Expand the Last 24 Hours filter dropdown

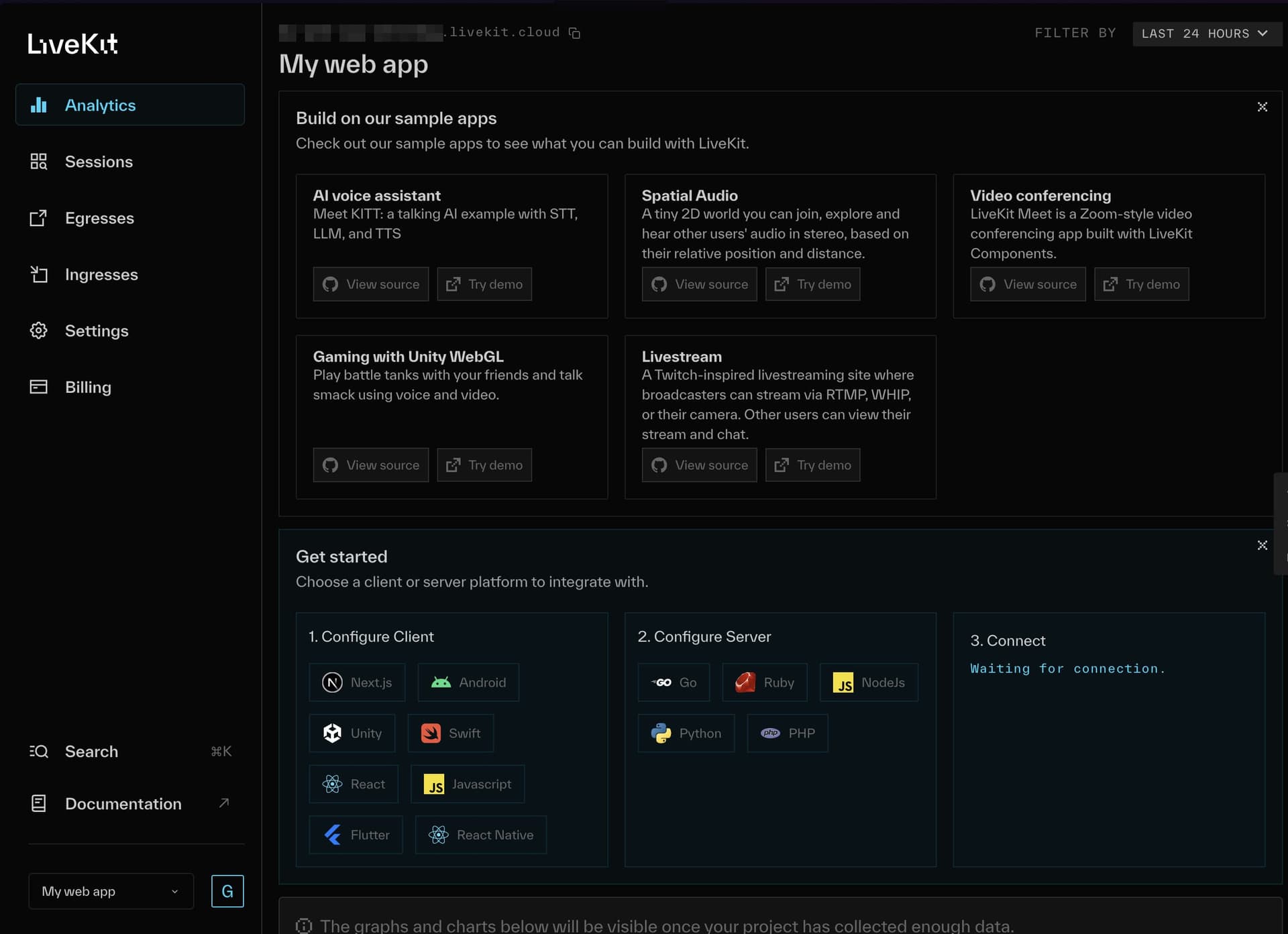coord(1205,34)
